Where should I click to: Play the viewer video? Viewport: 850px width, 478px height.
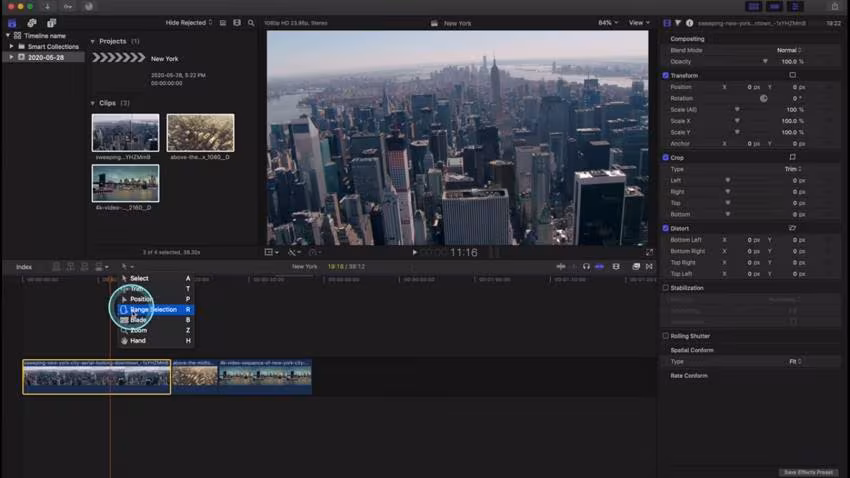(x=415, y=252)
